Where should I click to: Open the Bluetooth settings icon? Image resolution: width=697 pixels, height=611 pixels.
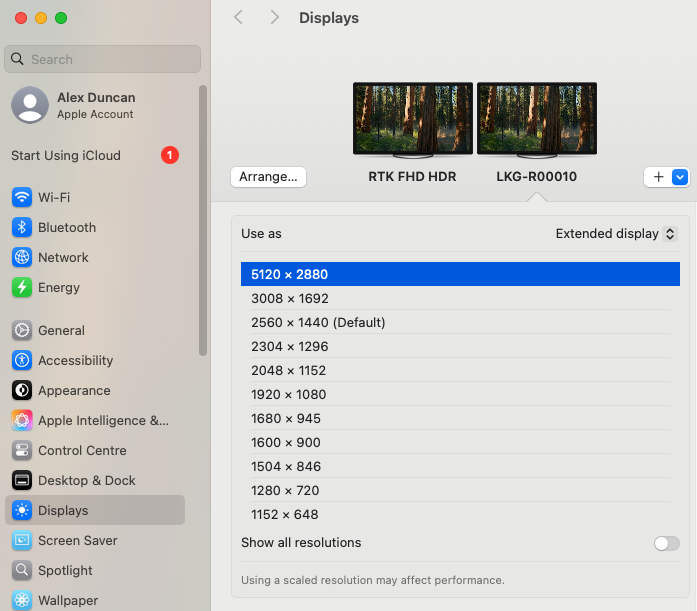pos(22,227)
